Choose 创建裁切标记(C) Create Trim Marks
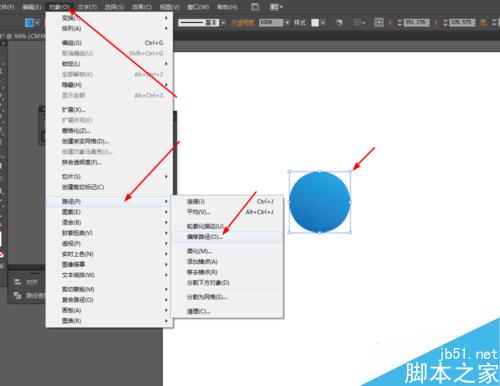This screenshot has height=386, width=500. pos(109,187)
